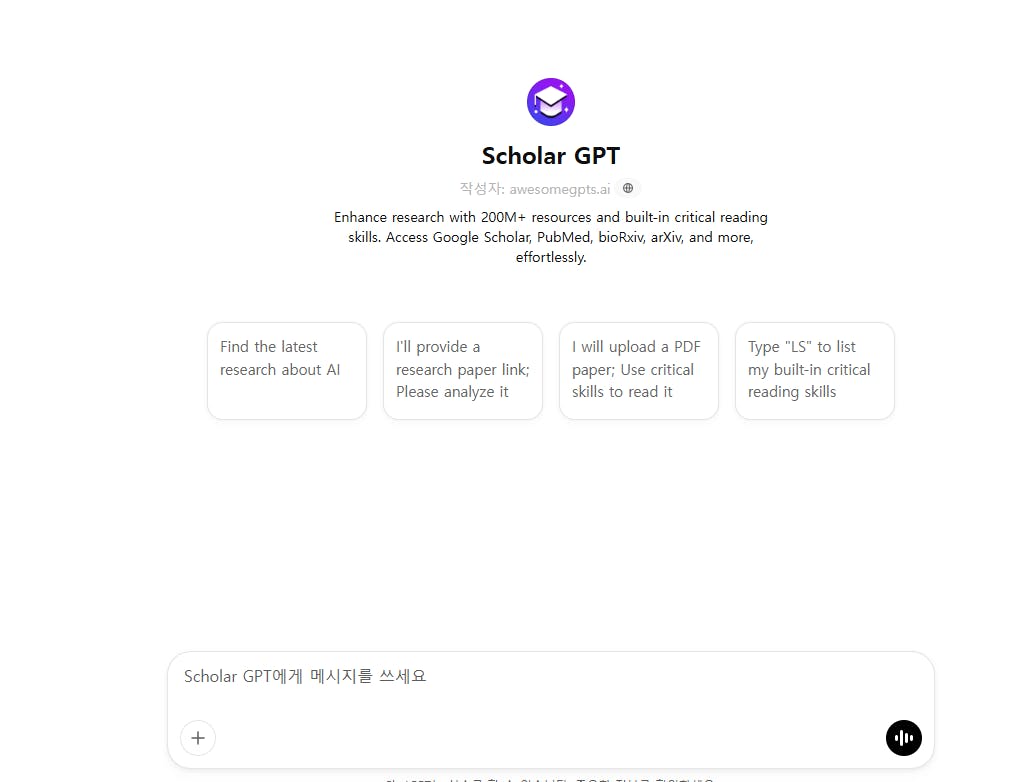1017x782 pixels.
Task: Click the word "effortlessly." ending the description
Action: point(551,257)
